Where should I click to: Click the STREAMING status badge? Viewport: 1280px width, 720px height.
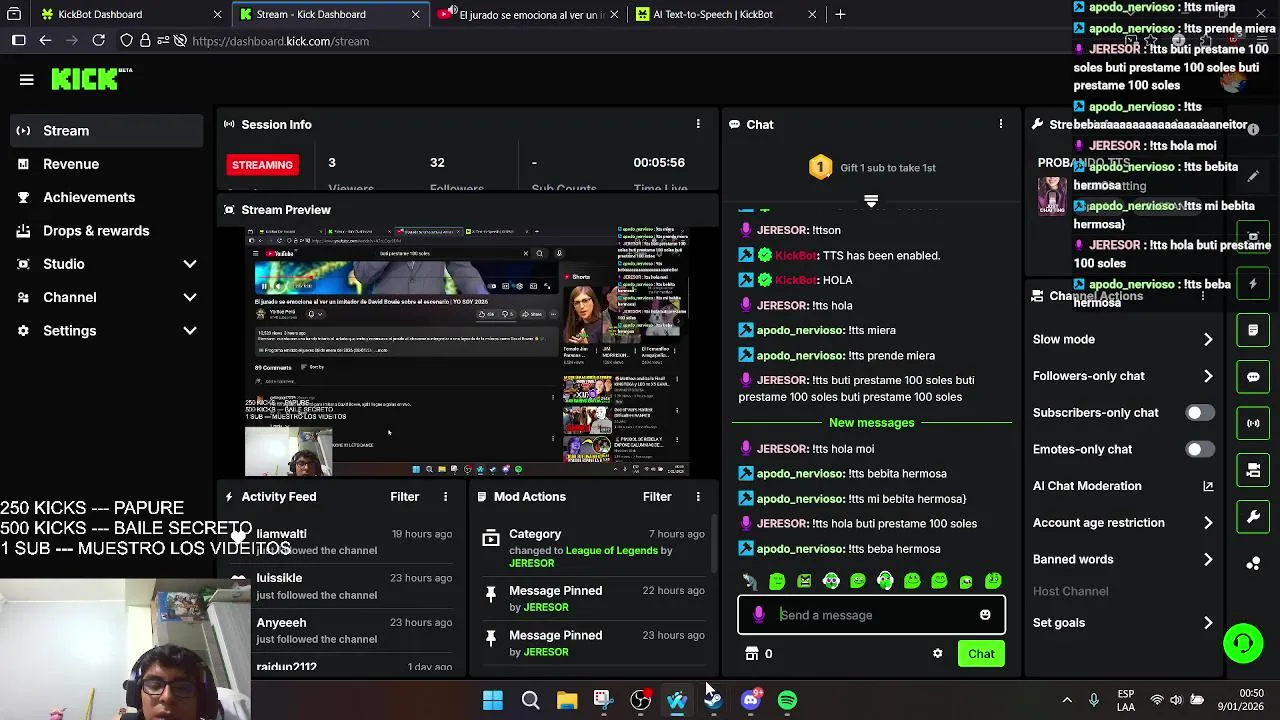tap(262, 165)
